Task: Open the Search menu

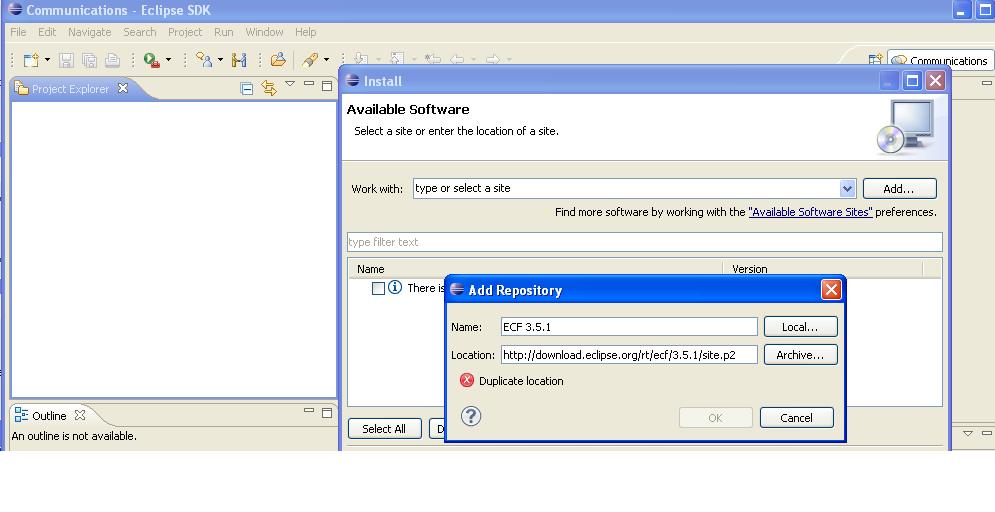Action: pos(140,32)
